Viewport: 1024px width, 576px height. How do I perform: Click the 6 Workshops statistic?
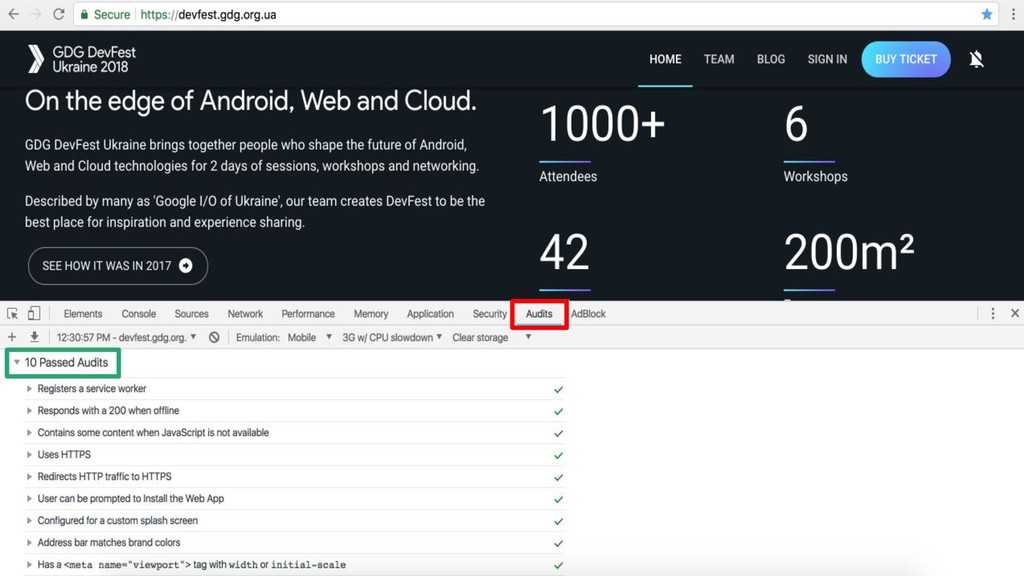tap(815, 144)
